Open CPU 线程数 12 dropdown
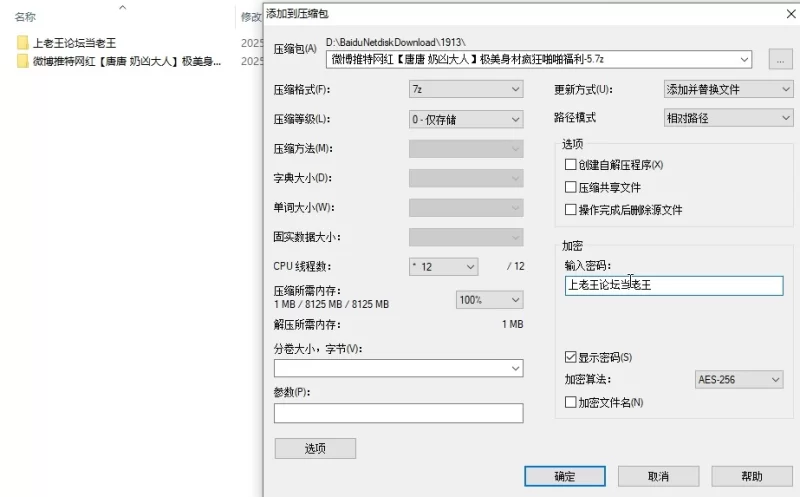The image size is (800, 497). [x=443, y=267]
